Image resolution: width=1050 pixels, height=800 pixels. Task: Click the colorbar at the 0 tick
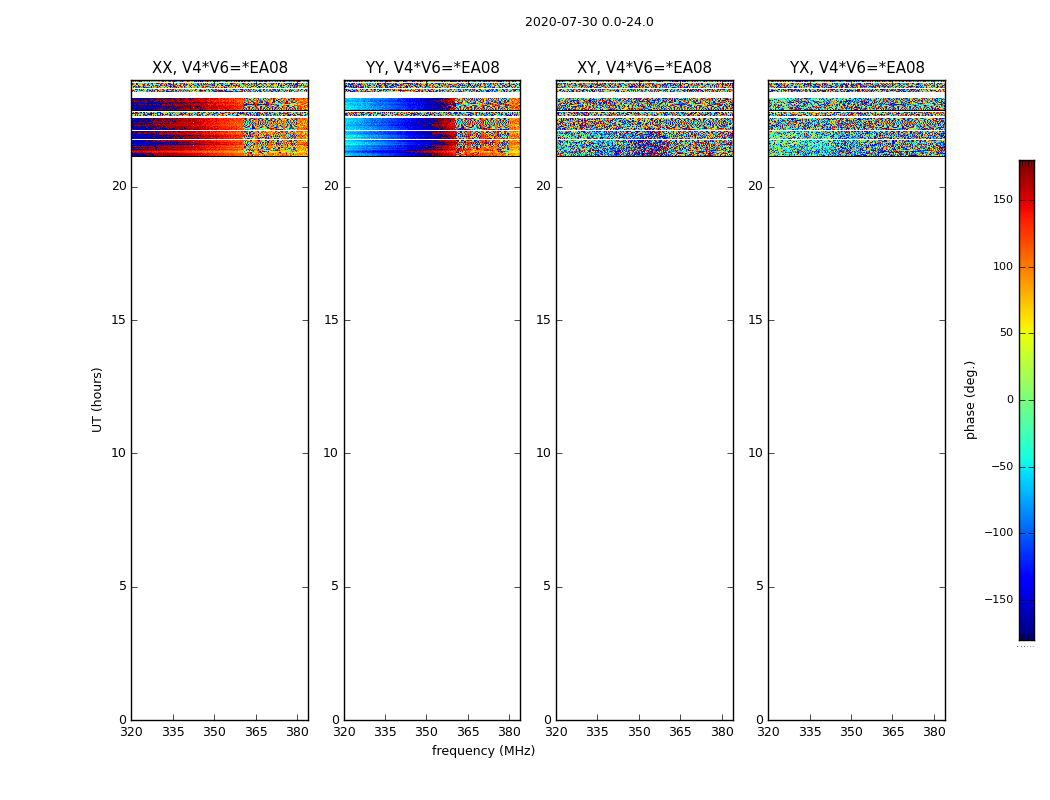pyautogui.click(x=1026, y=400)
